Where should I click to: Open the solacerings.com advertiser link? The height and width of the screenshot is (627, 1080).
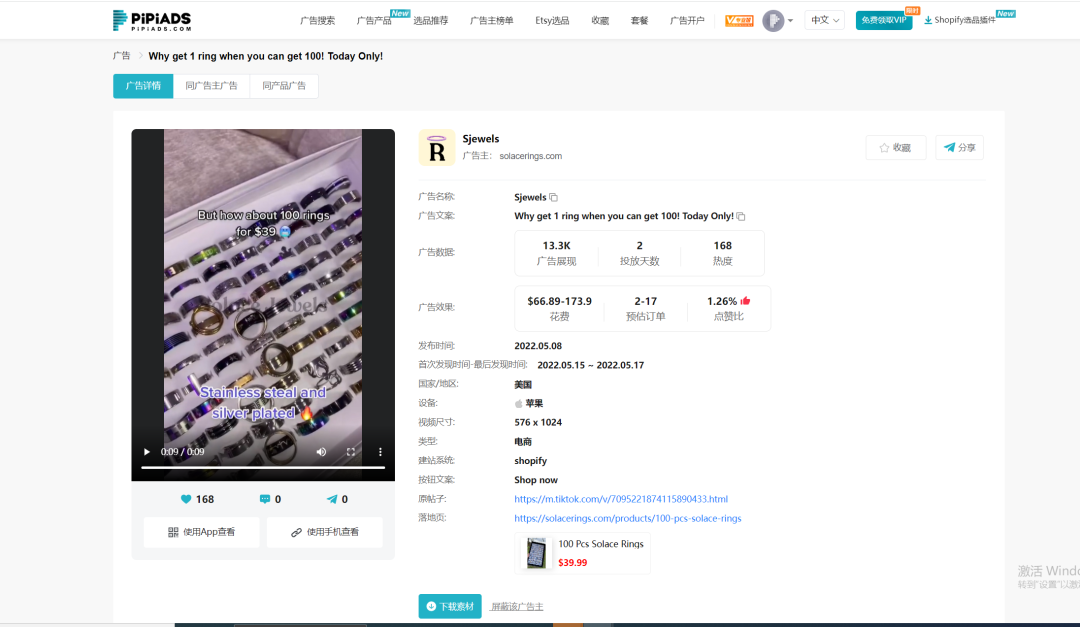pos(530,156)
